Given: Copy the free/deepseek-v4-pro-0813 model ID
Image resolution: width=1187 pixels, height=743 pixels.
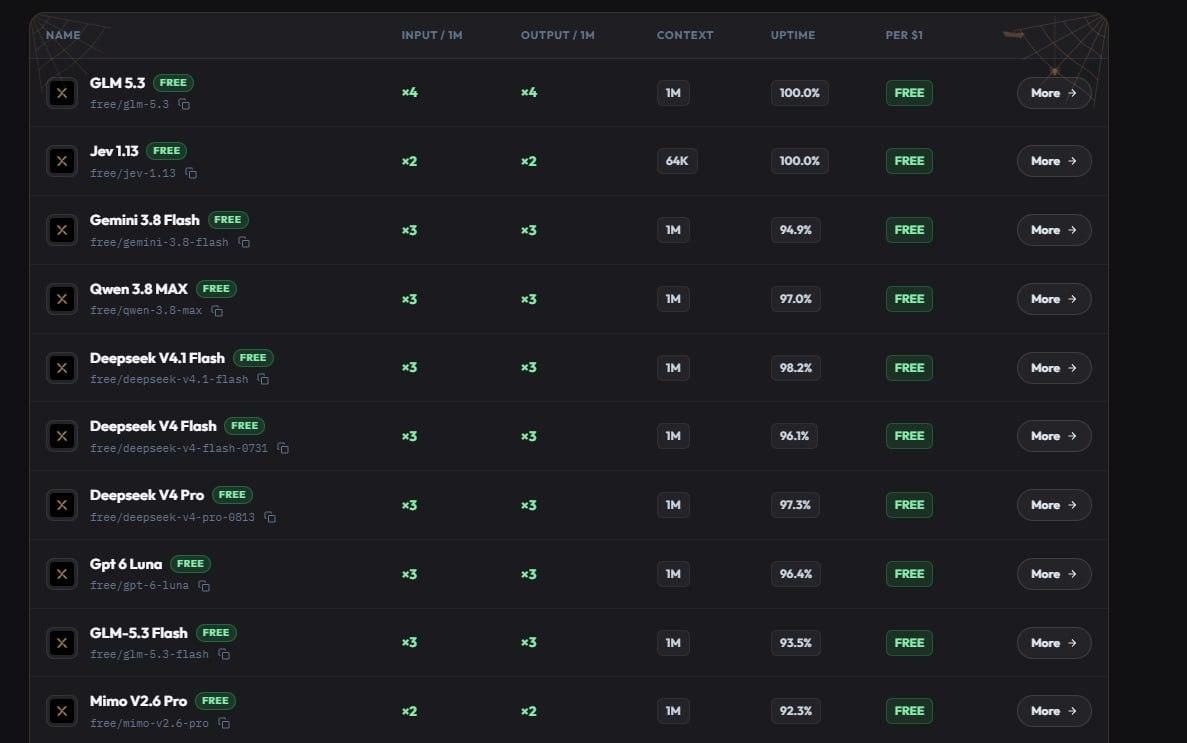Looking at the screenshot, I should pyautogui.click(x=270, y=517).
